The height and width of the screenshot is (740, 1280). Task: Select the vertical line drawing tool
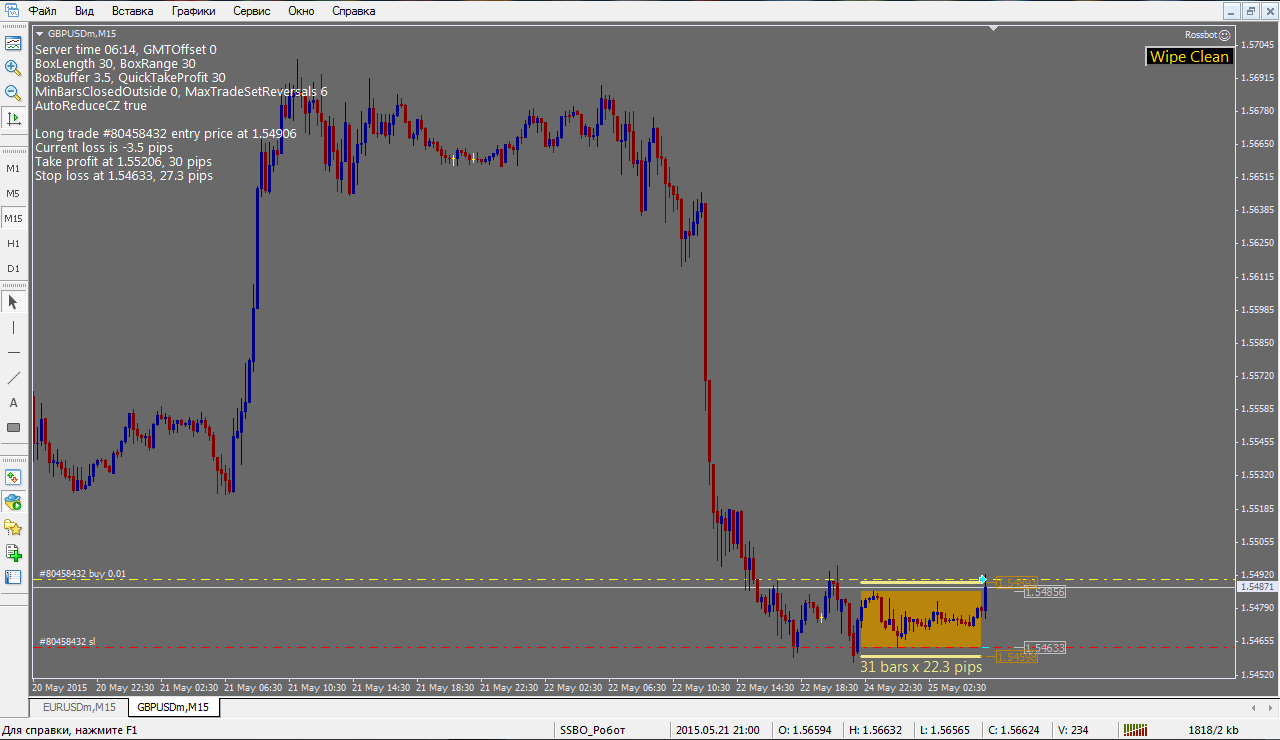coord(13,327)
